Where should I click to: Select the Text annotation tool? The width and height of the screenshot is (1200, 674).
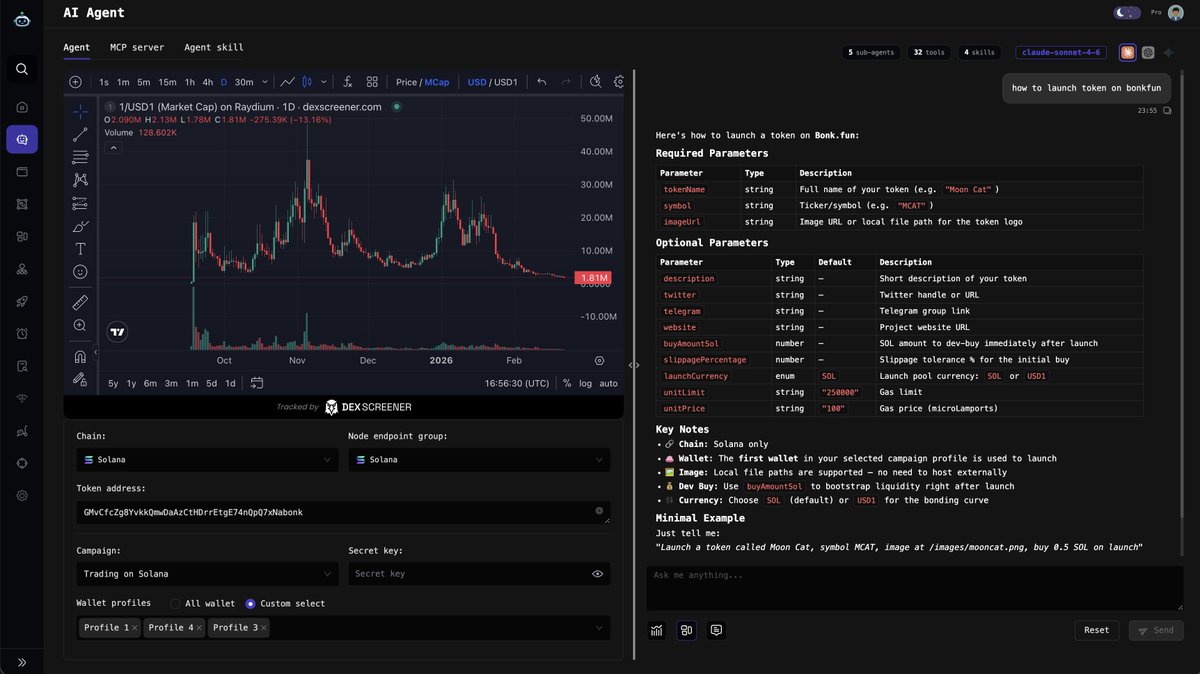click(80, 249)
